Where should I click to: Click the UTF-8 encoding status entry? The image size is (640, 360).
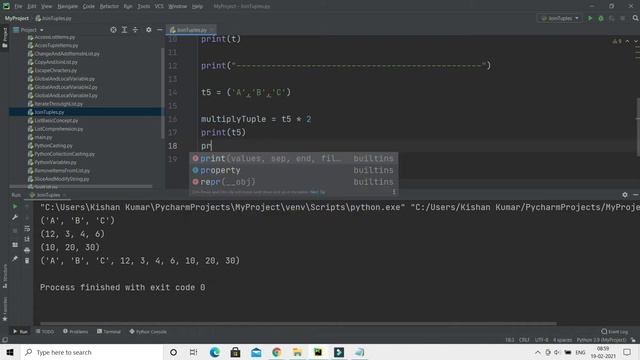point(542,340)
